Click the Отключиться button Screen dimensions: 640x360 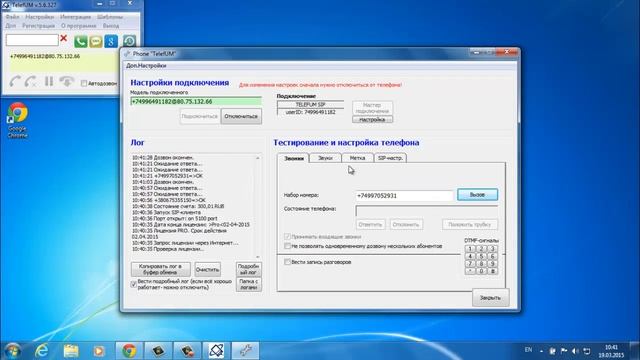pyautogui.click(x=241, y=116)
